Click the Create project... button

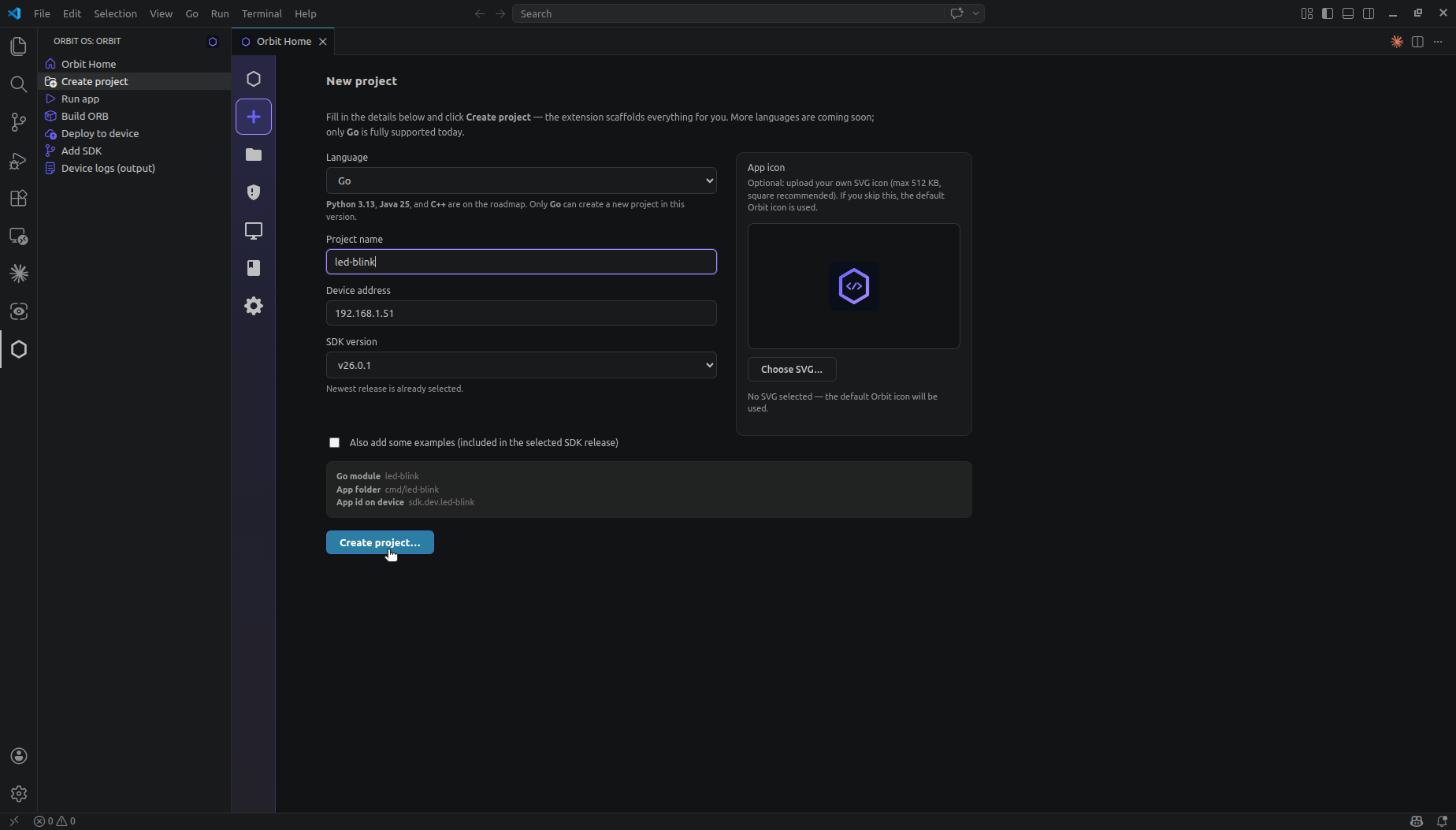click(x=380, y=542)
